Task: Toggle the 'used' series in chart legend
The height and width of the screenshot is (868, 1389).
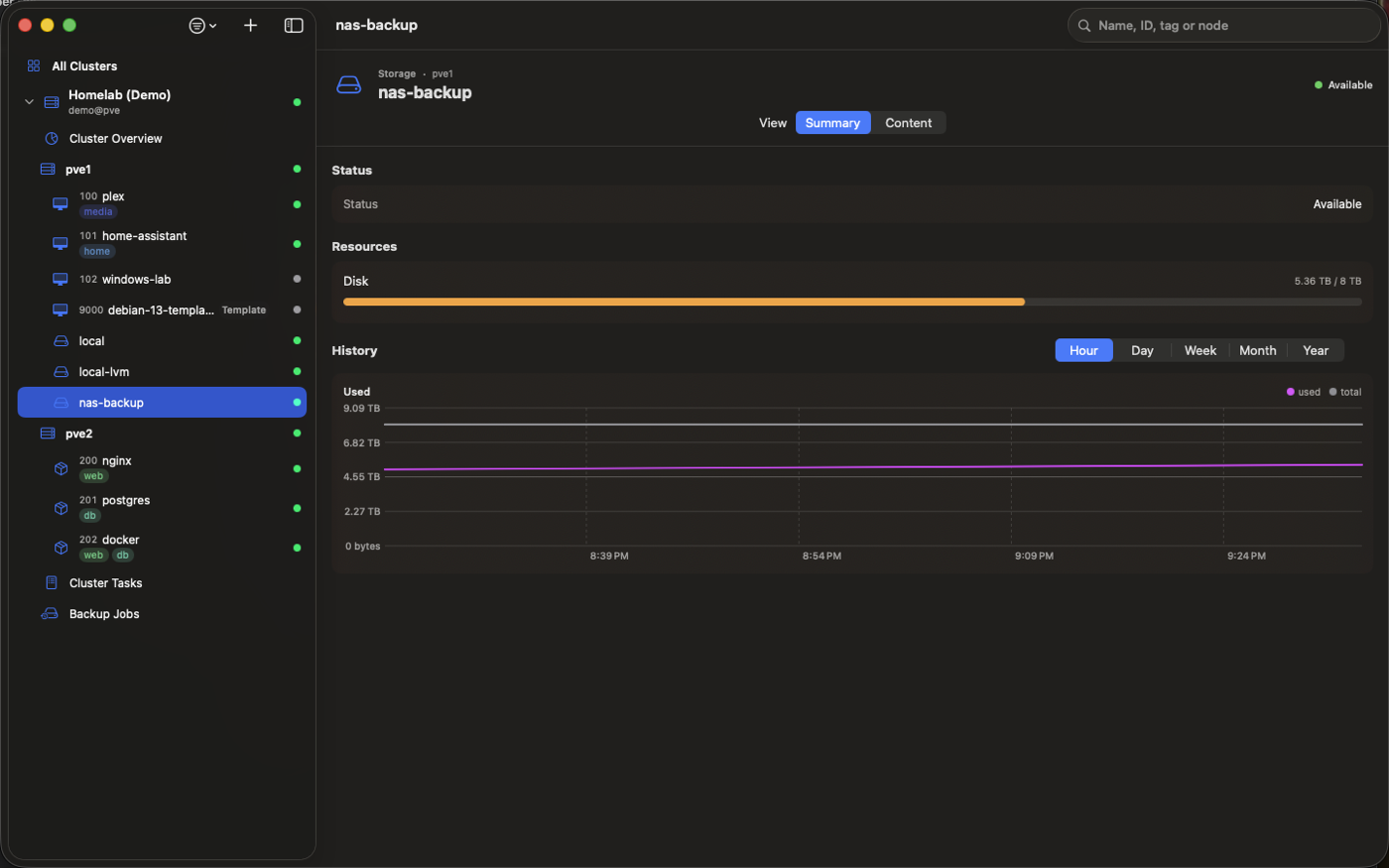Action: (x=1304, y=392)
